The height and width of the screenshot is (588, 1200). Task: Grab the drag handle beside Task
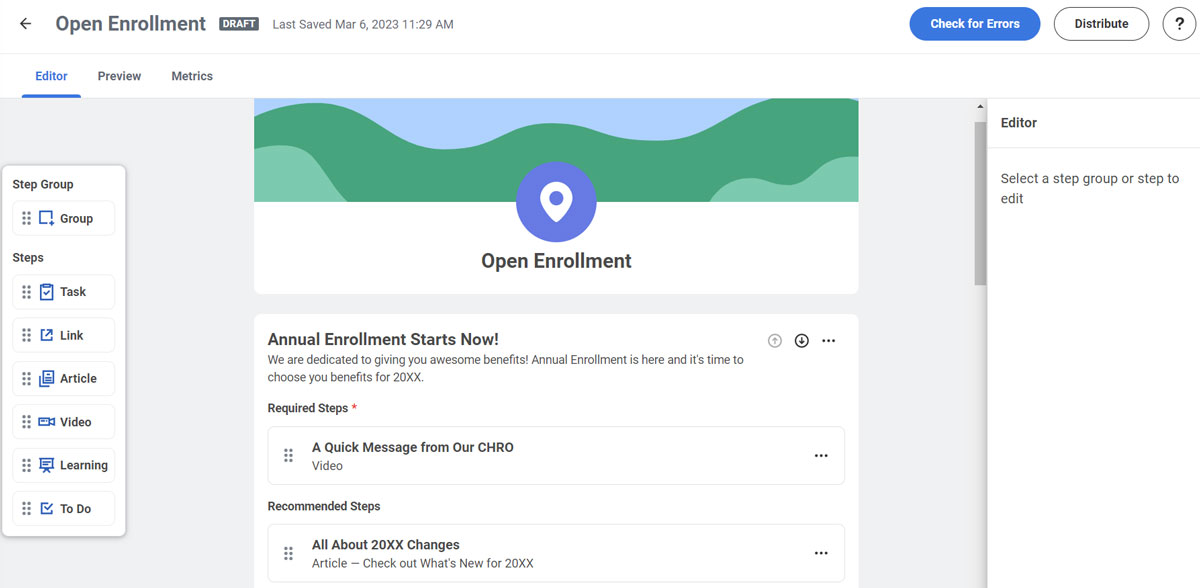(27, 292)
